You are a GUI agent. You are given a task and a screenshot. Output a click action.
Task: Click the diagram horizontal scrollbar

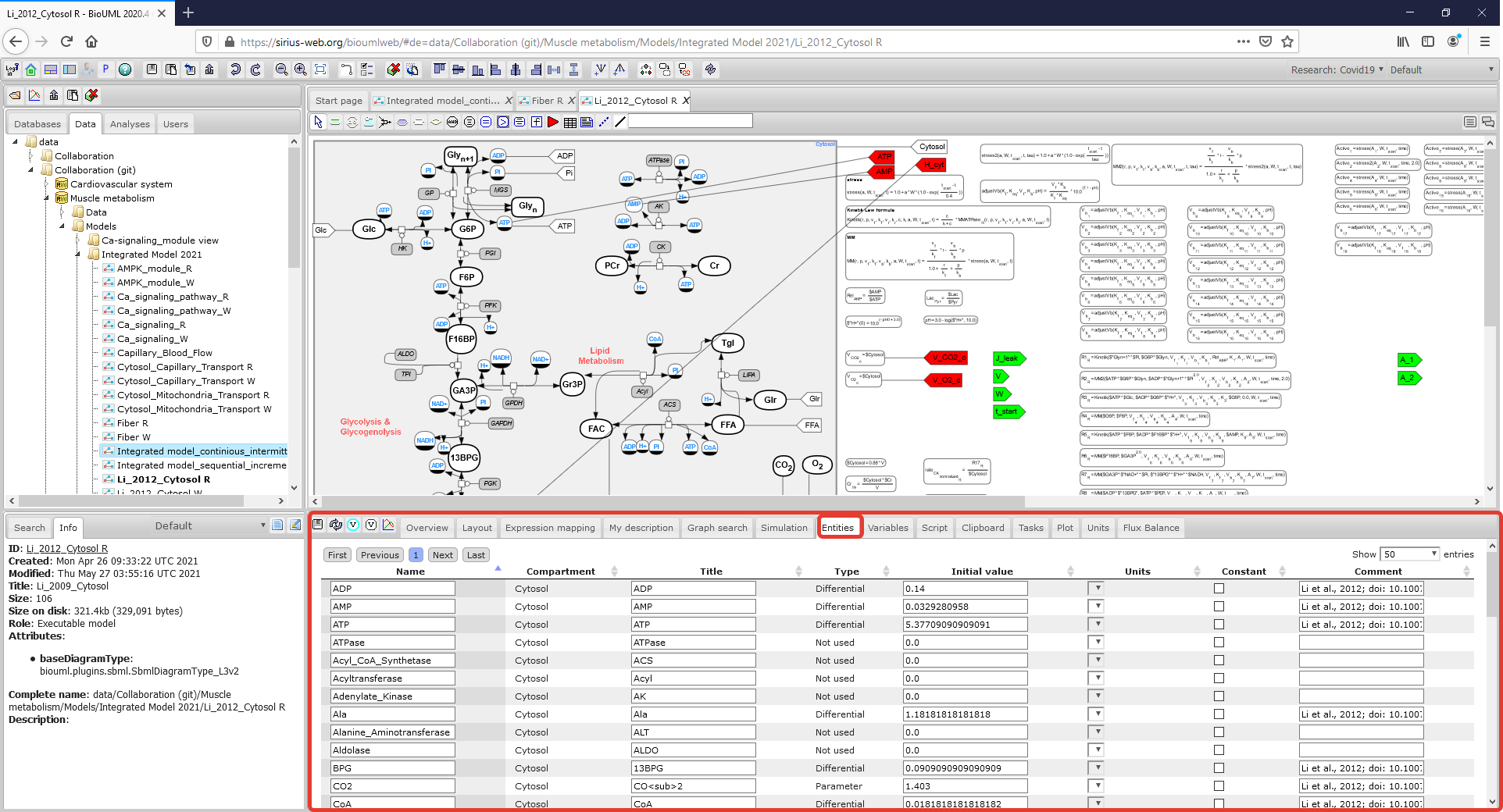(672, 501)
